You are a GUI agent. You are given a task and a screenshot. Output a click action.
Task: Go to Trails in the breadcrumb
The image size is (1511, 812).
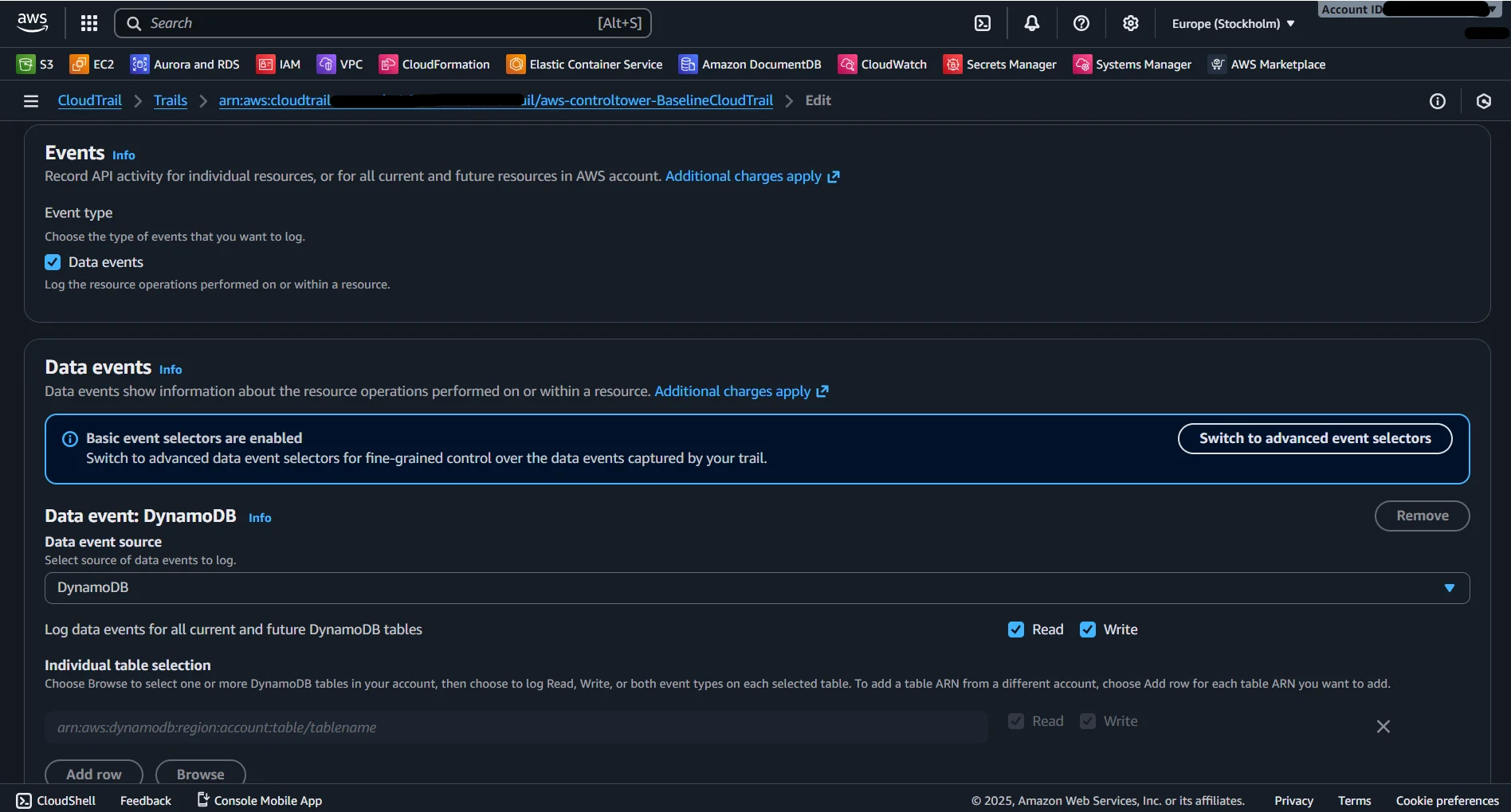tap(170, 100)
